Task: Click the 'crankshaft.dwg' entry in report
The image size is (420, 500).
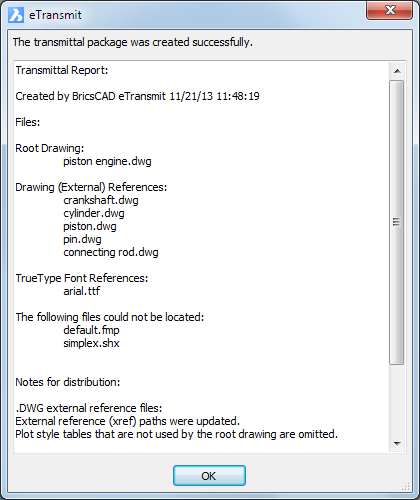Action: coord(101,200)
